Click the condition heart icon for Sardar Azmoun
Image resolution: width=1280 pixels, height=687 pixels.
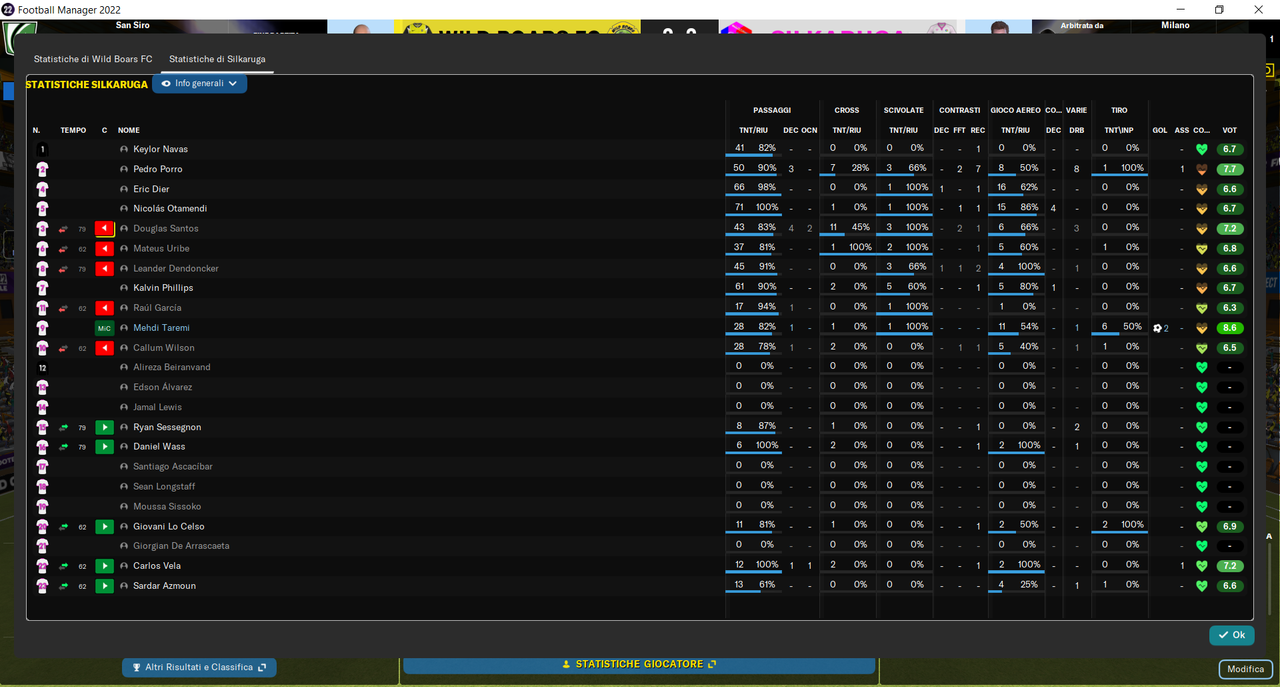(1201, 586)
